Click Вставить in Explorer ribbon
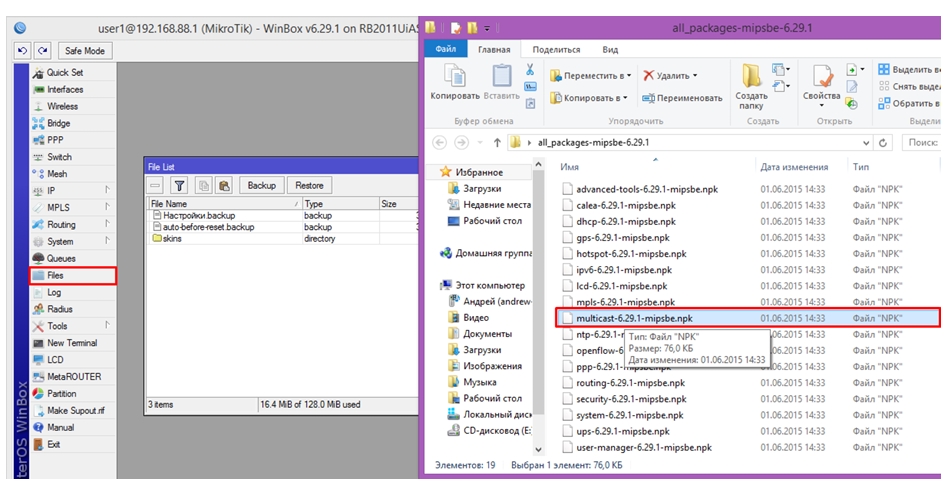This screenshot has height=487, width=951. pos(502,83)
